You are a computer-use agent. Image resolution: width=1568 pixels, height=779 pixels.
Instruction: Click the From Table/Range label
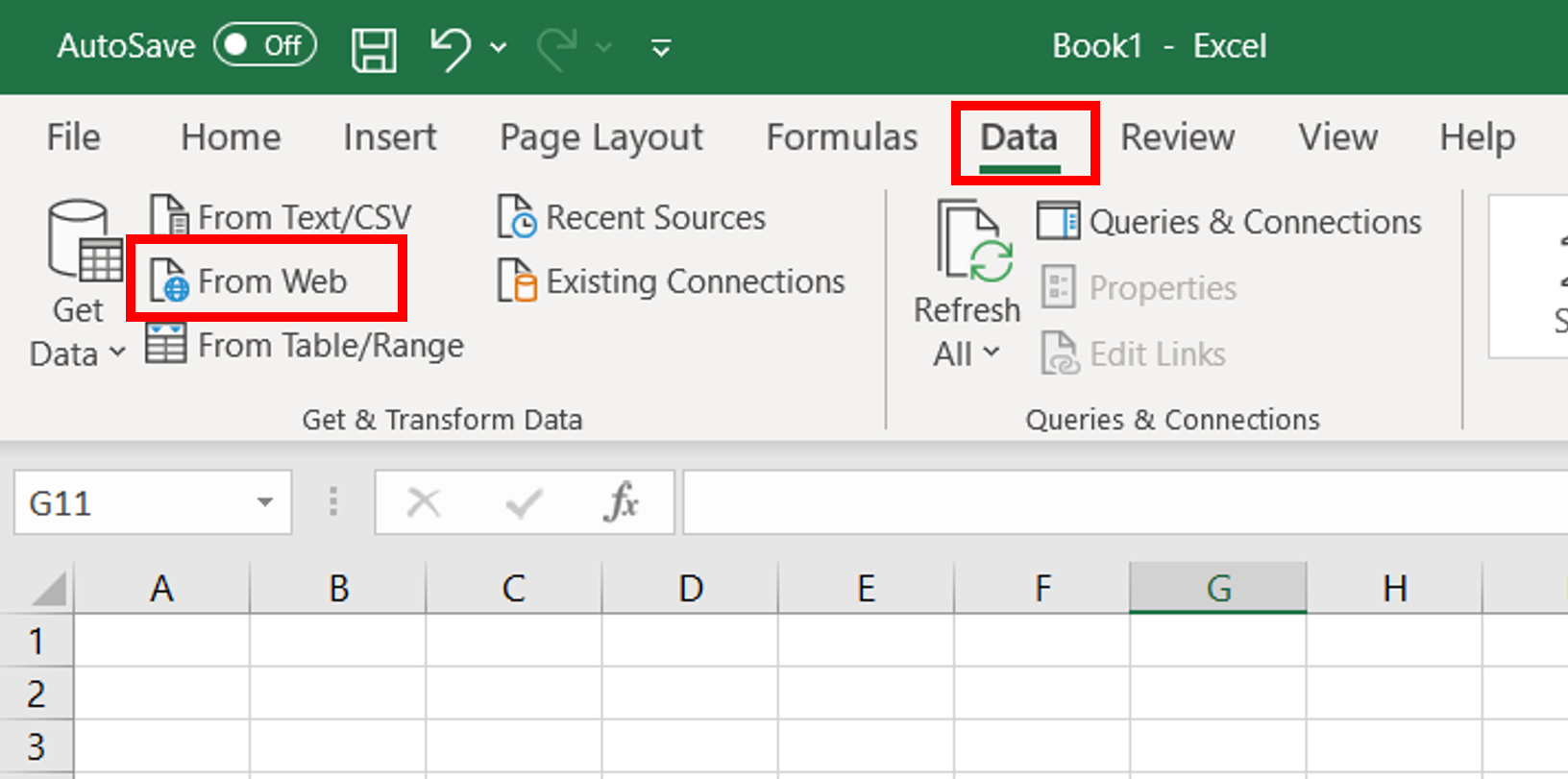331,345
